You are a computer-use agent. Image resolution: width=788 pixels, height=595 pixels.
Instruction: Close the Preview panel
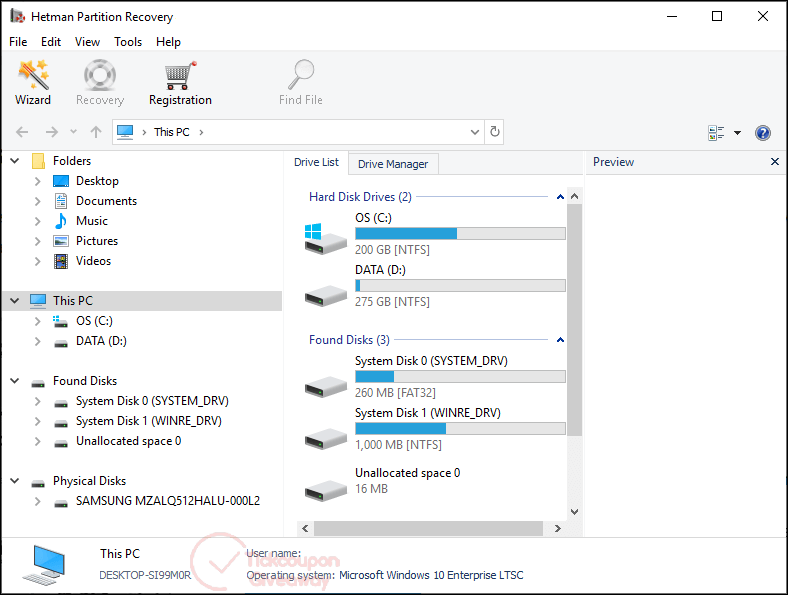point(774,161)
